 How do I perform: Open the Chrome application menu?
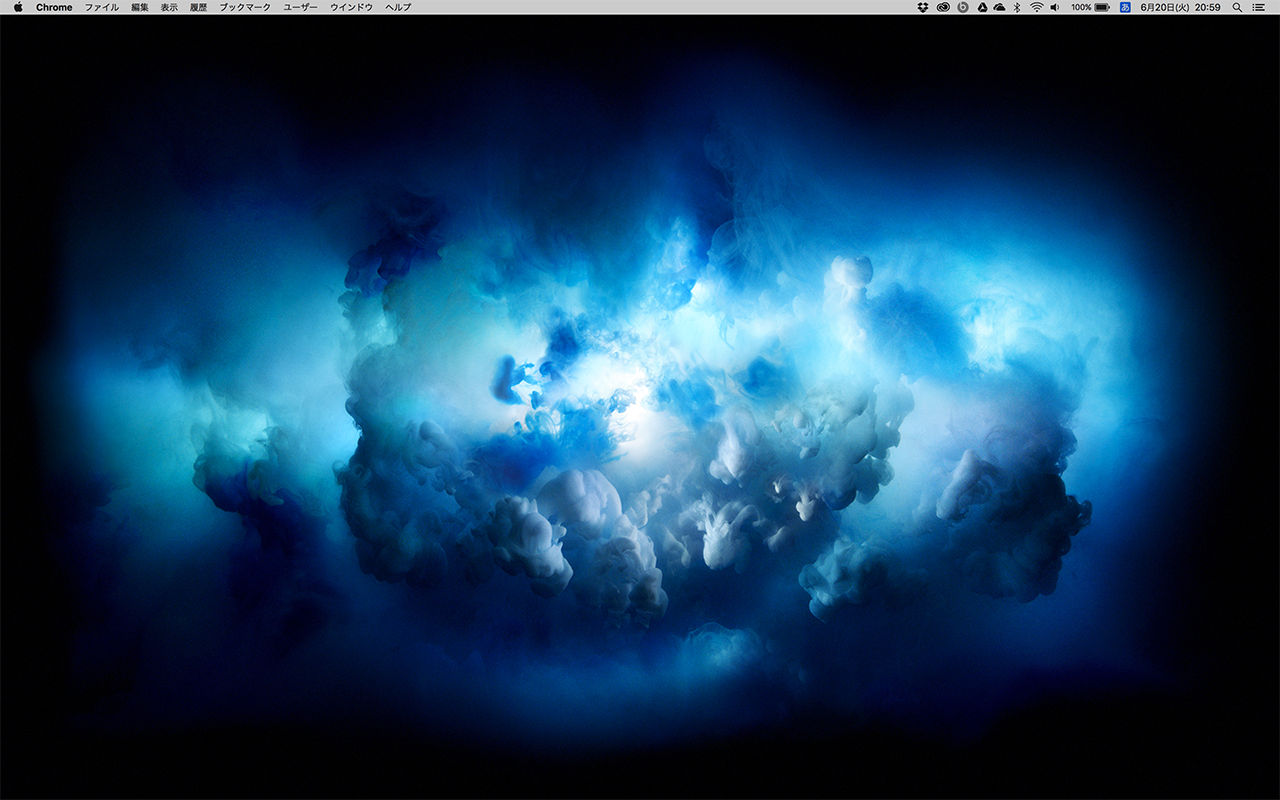click(54, 7)
